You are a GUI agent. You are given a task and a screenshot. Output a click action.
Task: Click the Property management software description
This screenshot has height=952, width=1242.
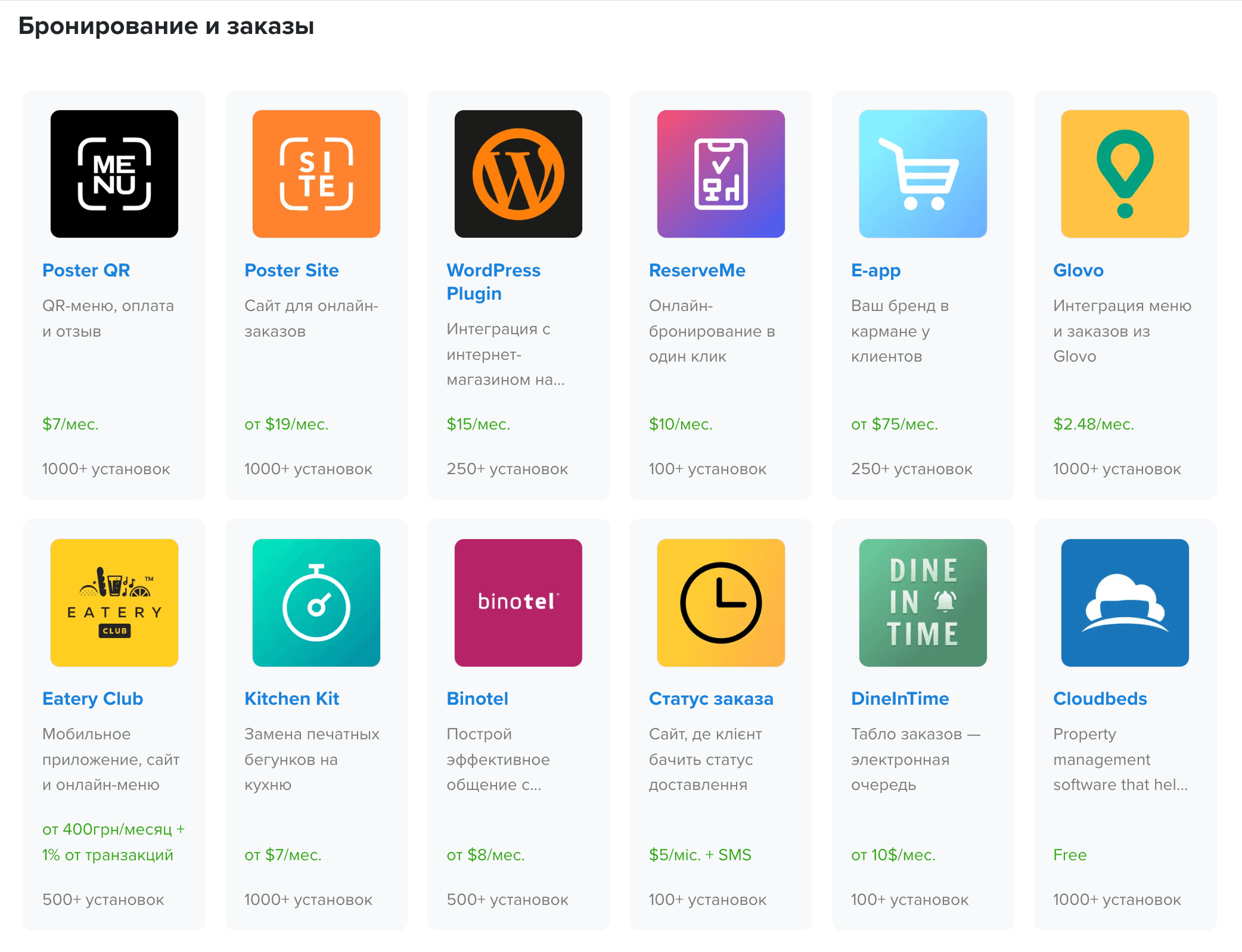(1120, 760)
